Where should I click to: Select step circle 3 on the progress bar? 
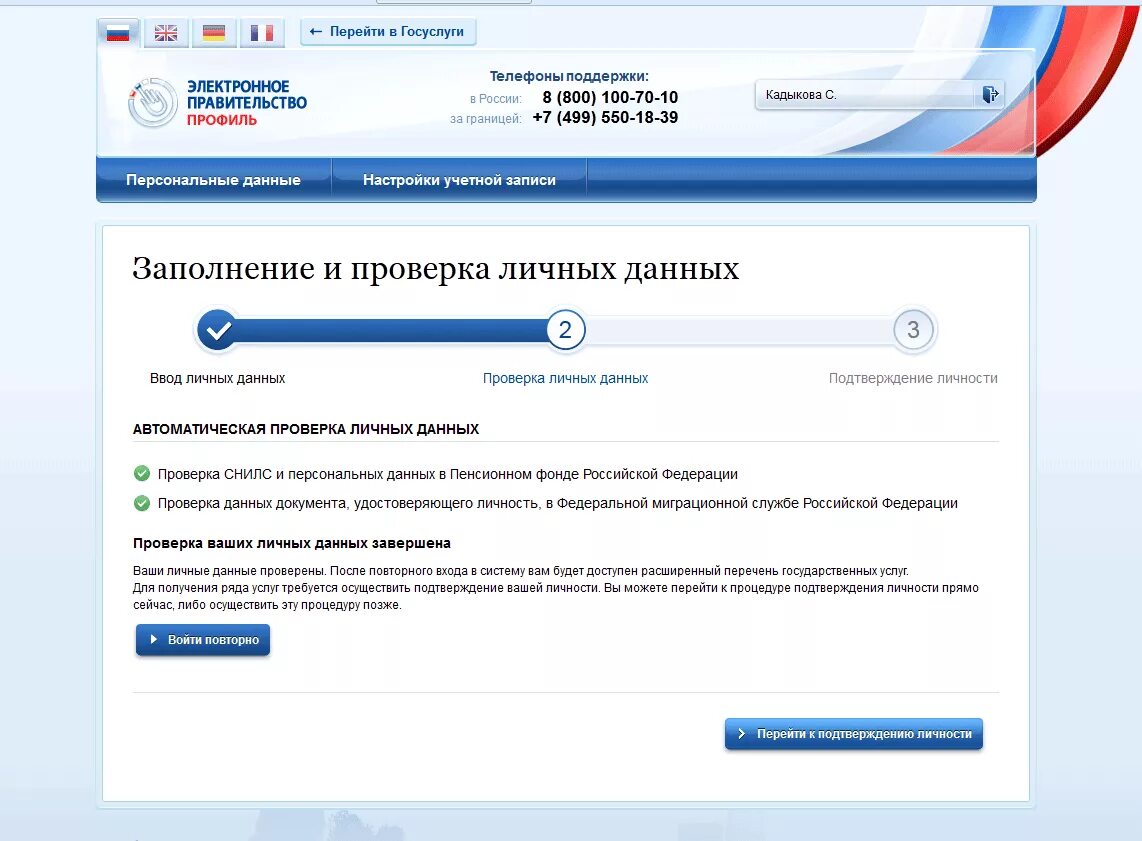[x=913, y=329]
